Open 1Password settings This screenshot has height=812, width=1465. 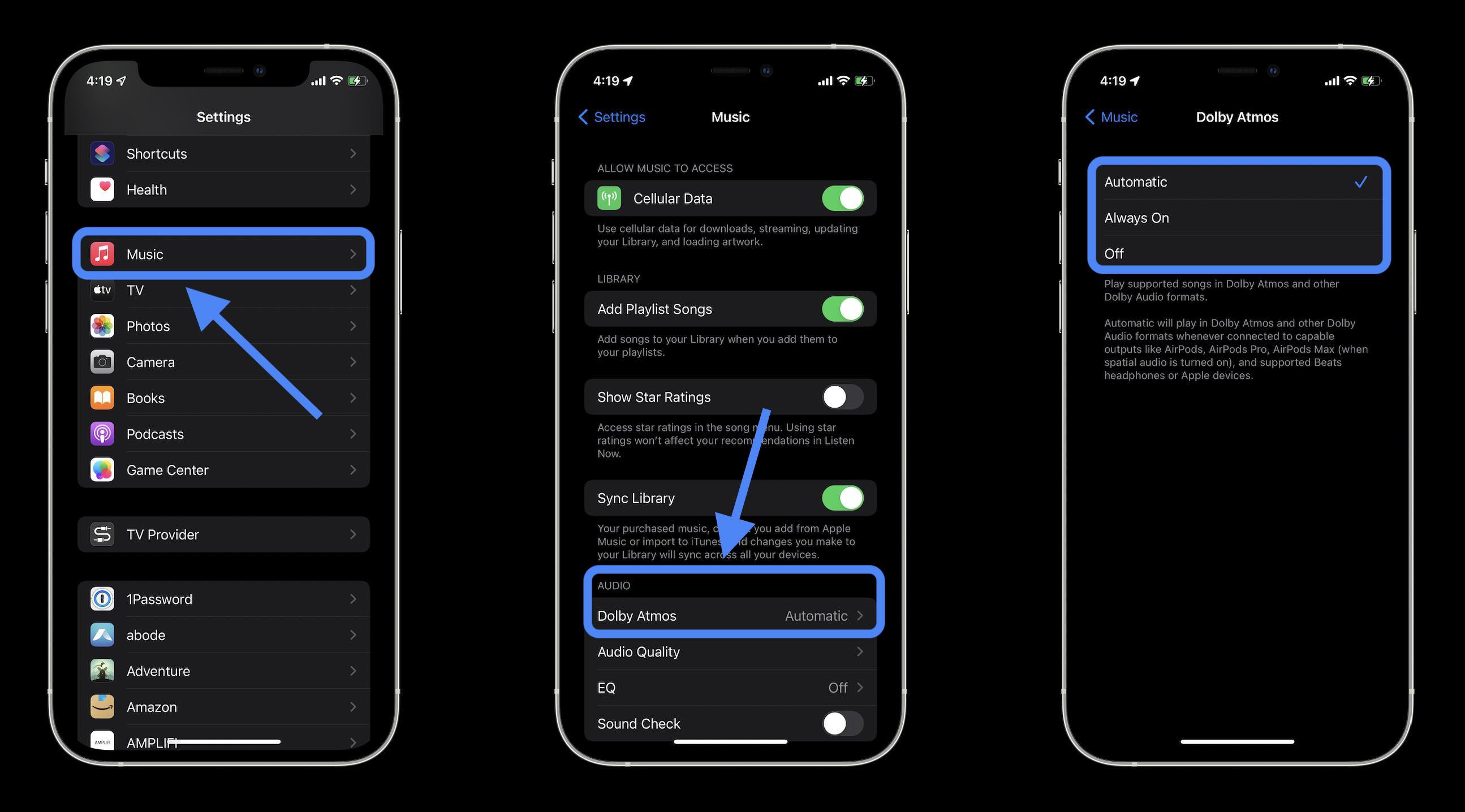tap(224, 598)
